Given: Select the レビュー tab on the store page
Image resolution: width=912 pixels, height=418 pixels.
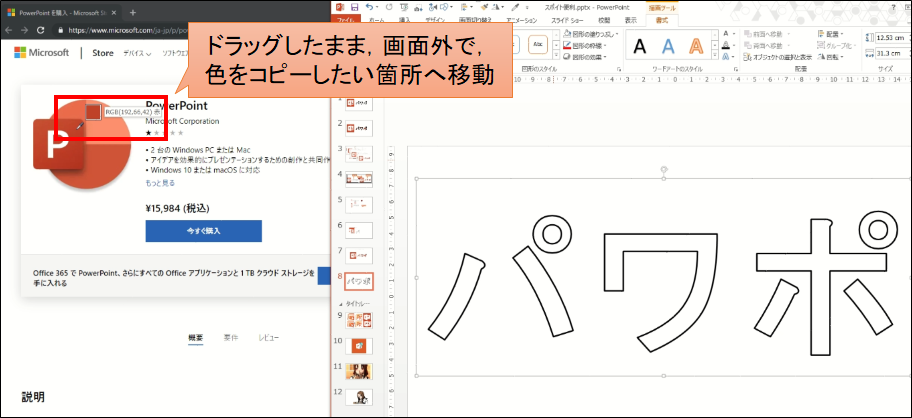Looking at the screenshot, I should pos(269,337).
